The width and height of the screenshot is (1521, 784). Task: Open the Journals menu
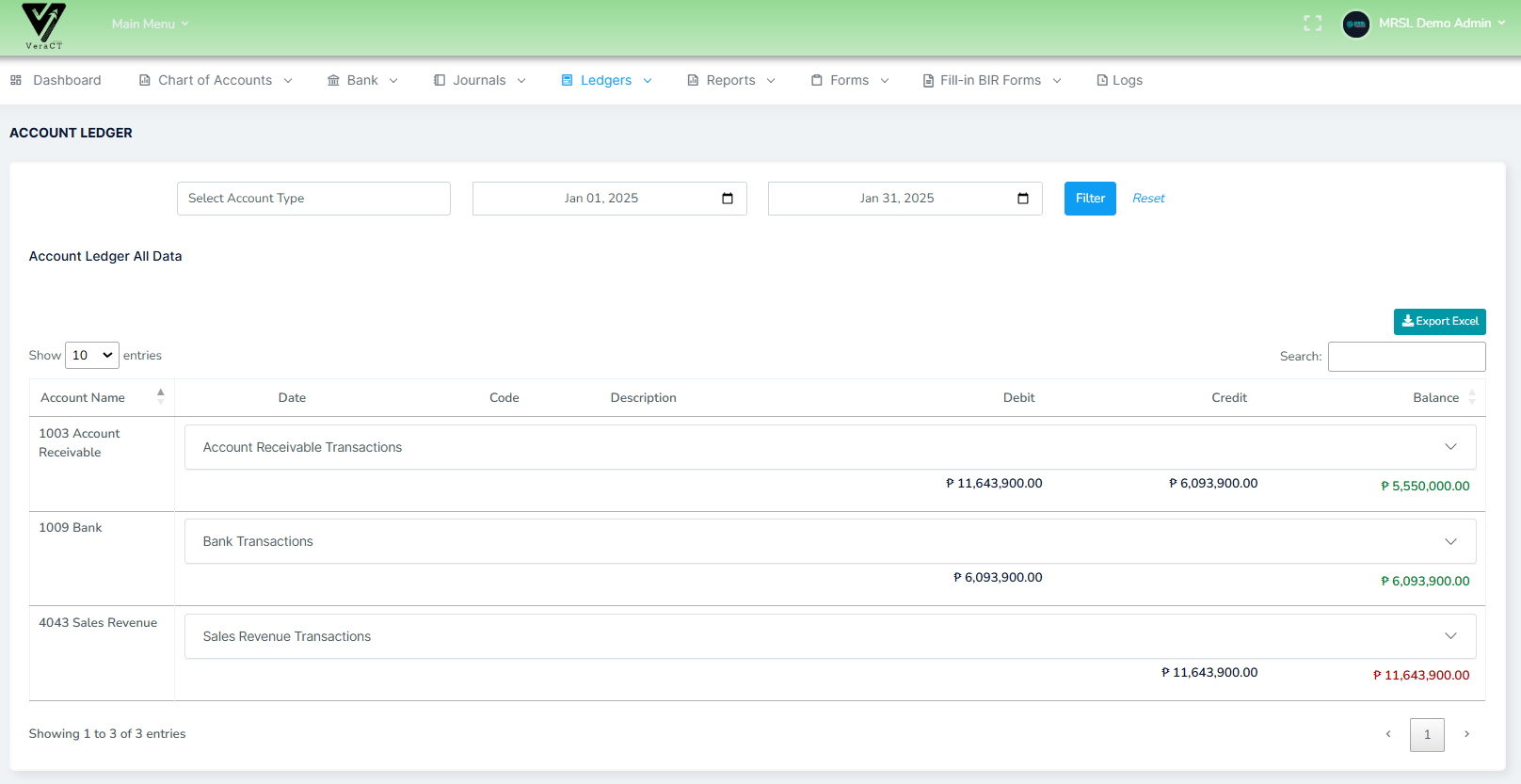[x=479, y=81]
